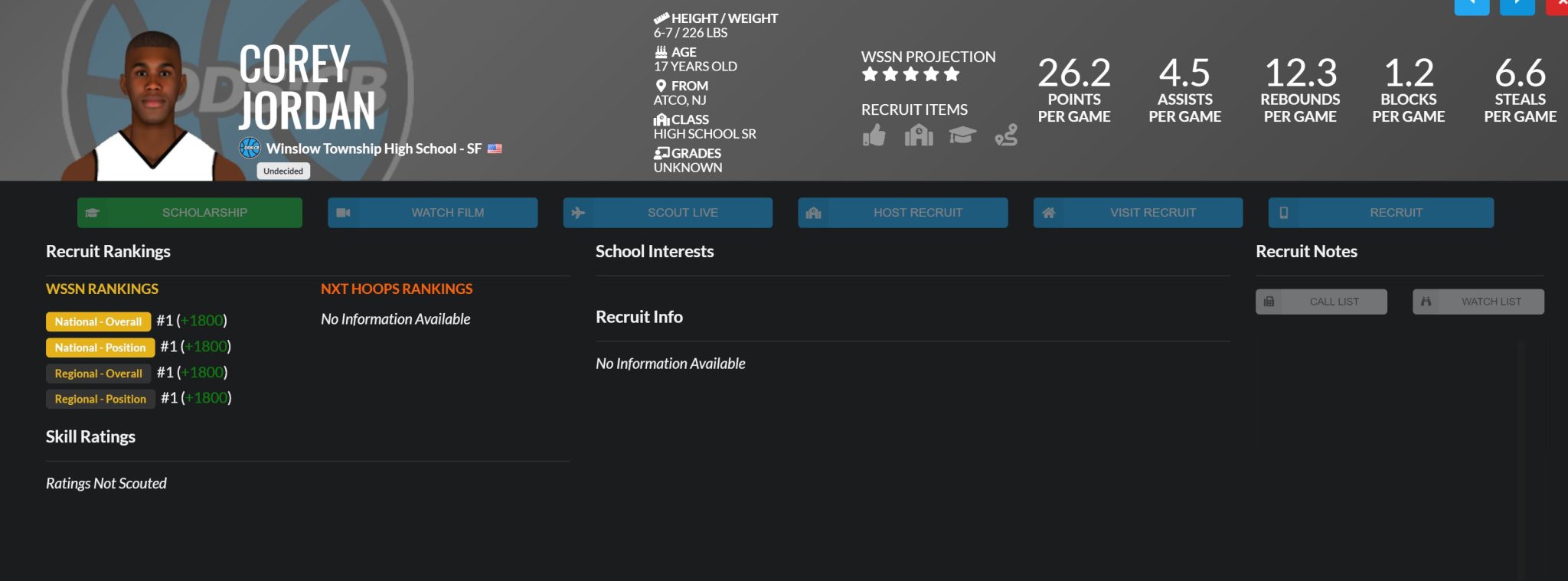
Task: Click the thumbs-up recruit item icon
Action: pyautogui.click(x=874, y=135)
